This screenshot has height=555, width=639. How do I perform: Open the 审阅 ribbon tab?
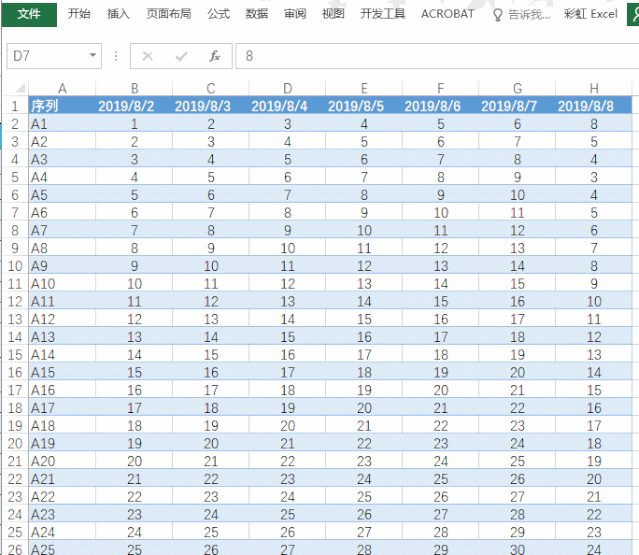pyautogui.click(x=295, y=14)
